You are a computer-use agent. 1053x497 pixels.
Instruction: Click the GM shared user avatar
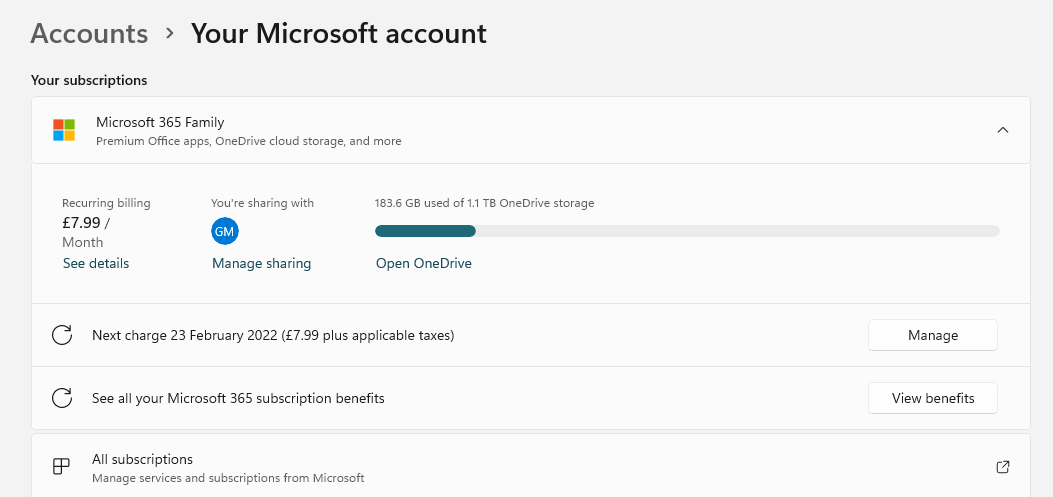pyautogui.click(x=224, y=231)
